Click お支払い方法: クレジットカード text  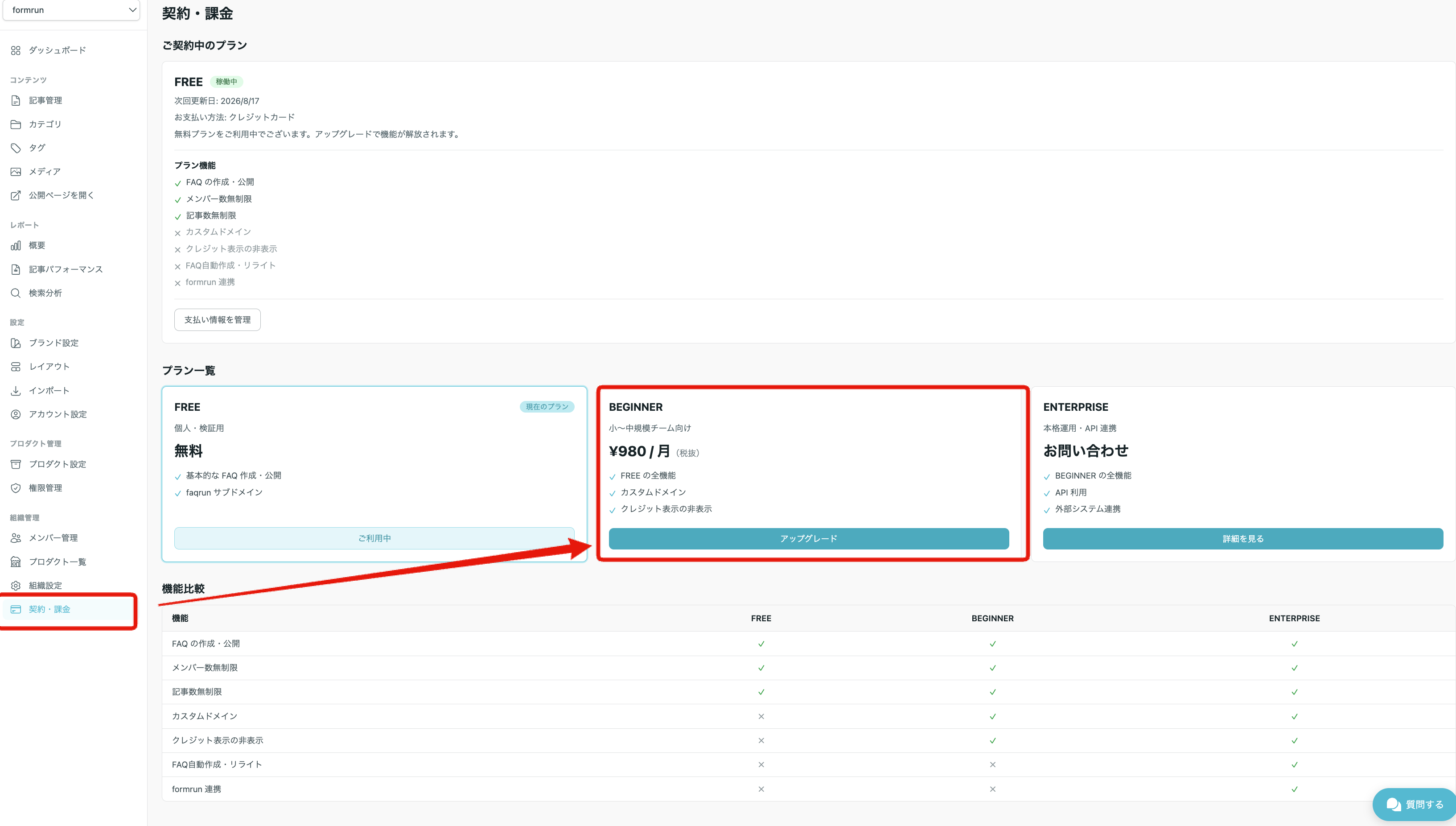pyautogui.click(x=235, y=117)
